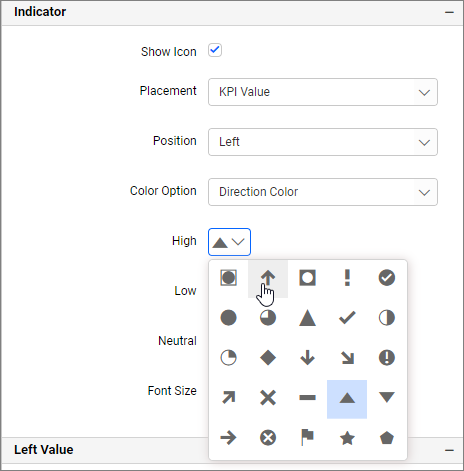The width and height of the screenshot is (464, 471).
Task: Pick the star icon
Action: 347,438
